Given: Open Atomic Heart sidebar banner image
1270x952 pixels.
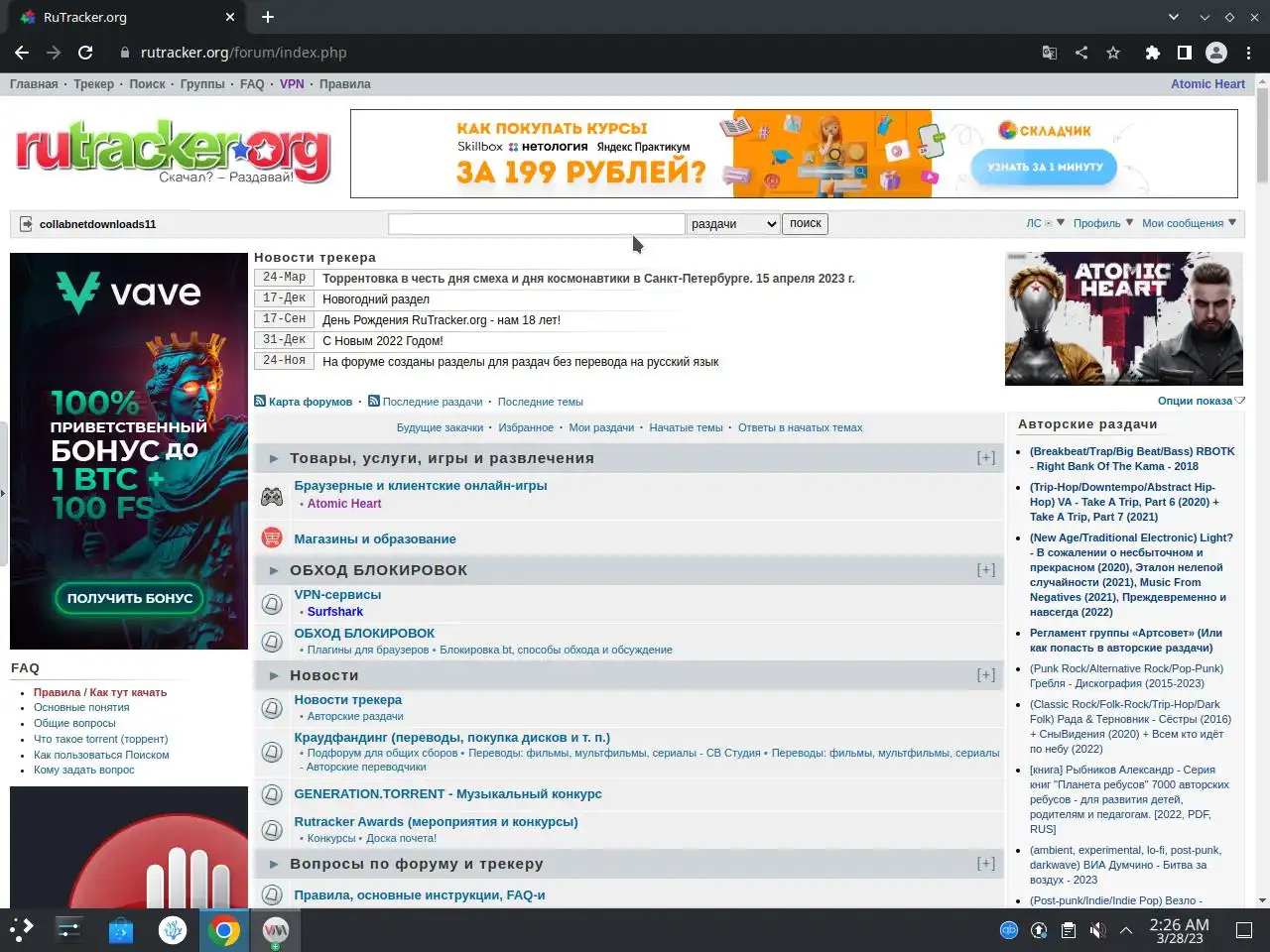Looking at the screenshot, I should click(1124, 318).
